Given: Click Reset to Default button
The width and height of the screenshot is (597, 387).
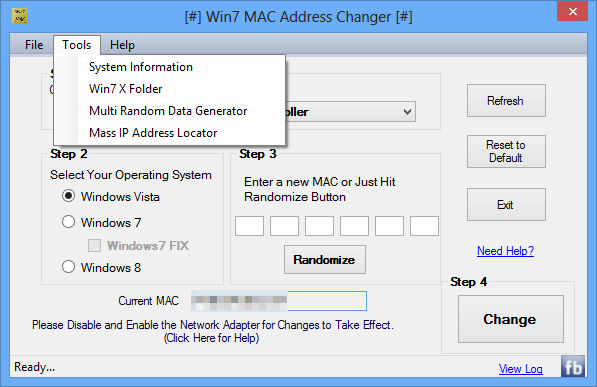Looking at the screenshot, I should tap(506, 151).
